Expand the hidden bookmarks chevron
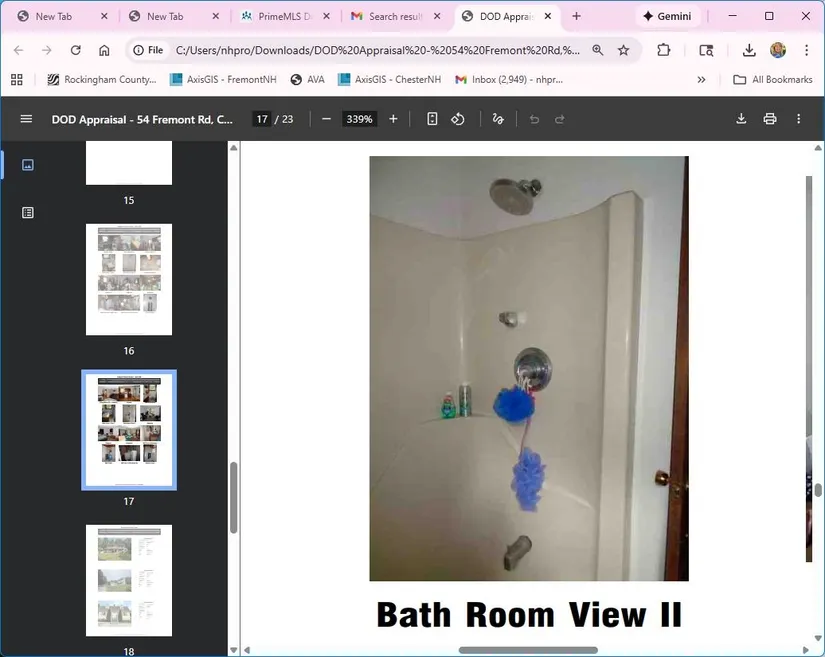 click(701, 80)
